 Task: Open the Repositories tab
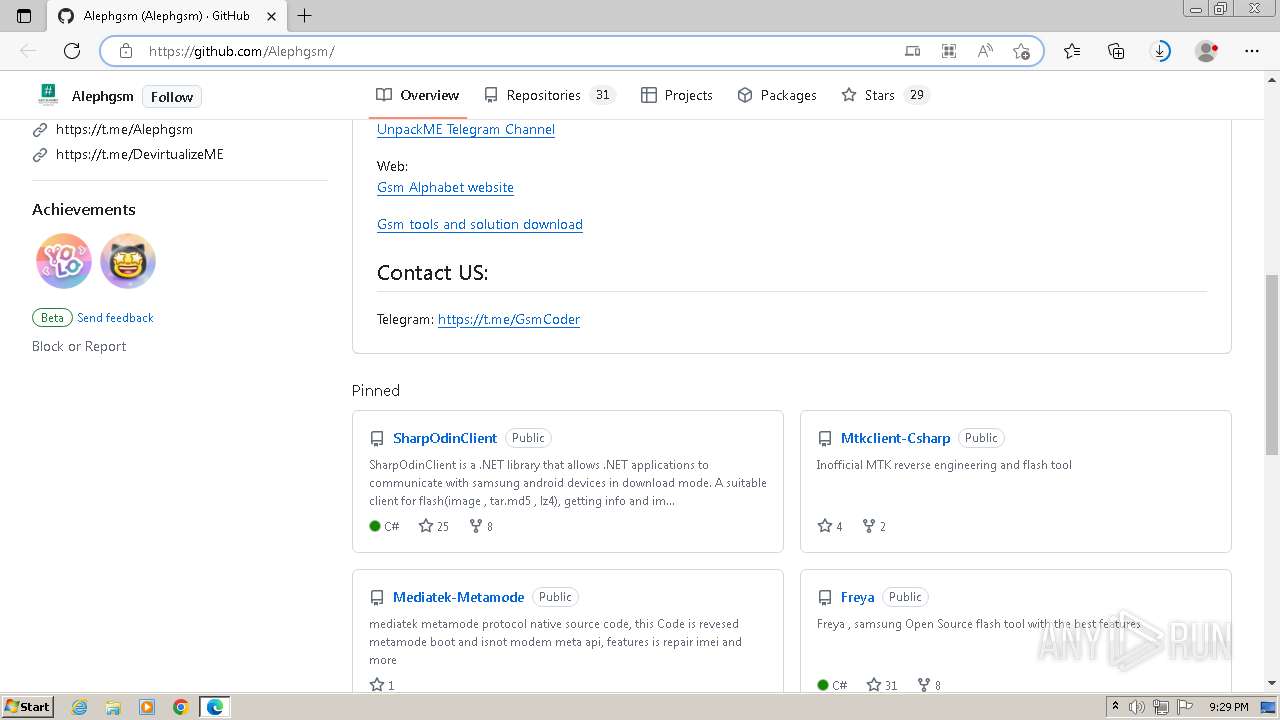coord(549,95)
